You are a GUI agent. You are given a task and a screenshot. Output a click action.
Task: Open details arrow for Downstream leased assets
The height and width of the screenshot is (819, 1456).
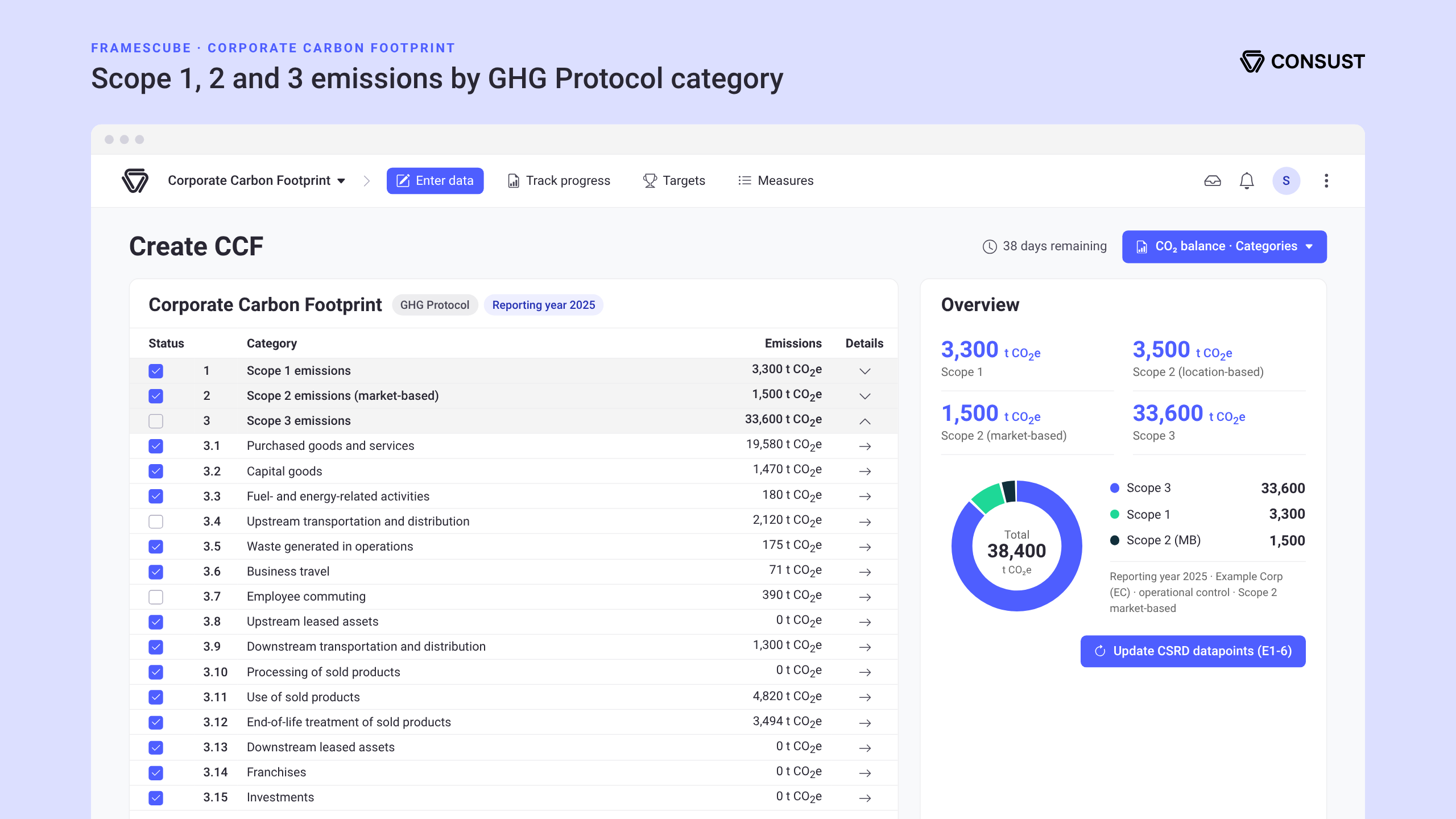(865, 748)
